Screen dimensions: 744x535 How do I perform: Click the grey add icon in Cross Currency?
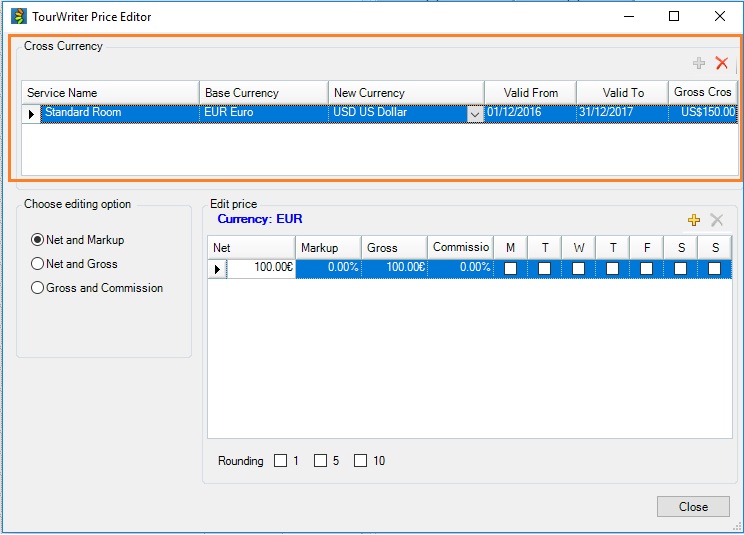click(x=699, y=63)
